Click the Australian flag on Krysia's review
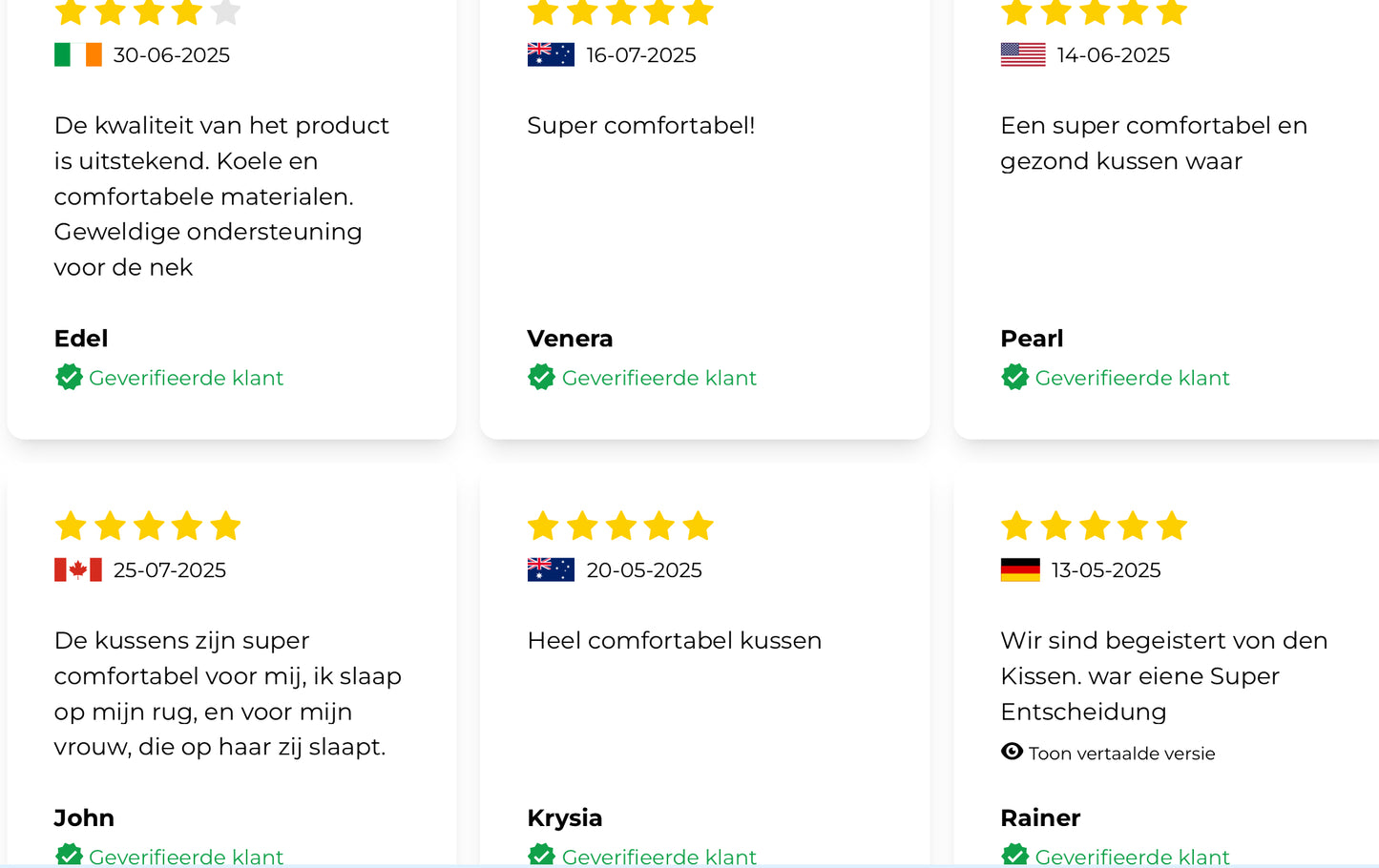This screenshot has height=868, width=1379. [x=551, y=570]
